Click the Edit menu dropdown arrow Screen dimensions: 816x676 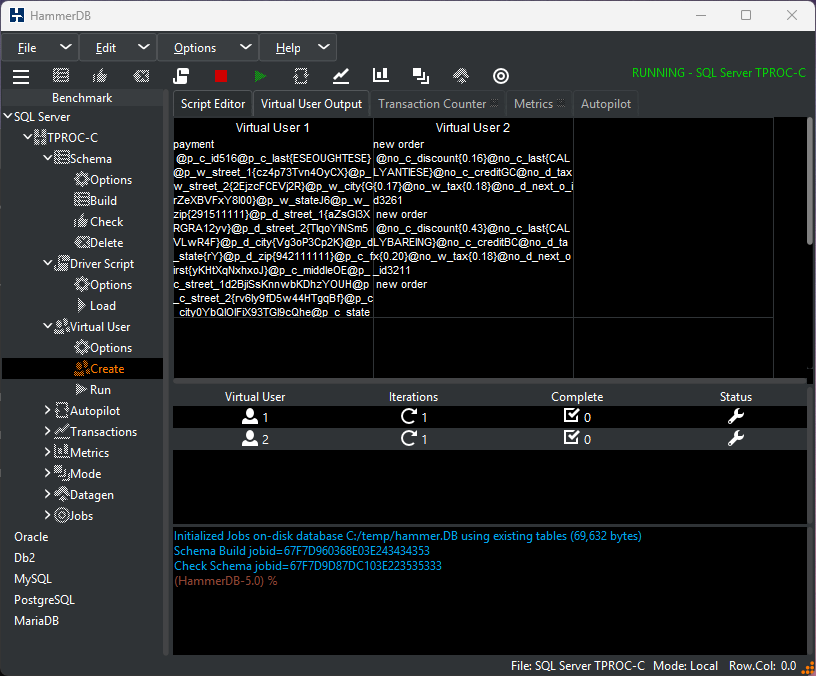pos(144,47)
